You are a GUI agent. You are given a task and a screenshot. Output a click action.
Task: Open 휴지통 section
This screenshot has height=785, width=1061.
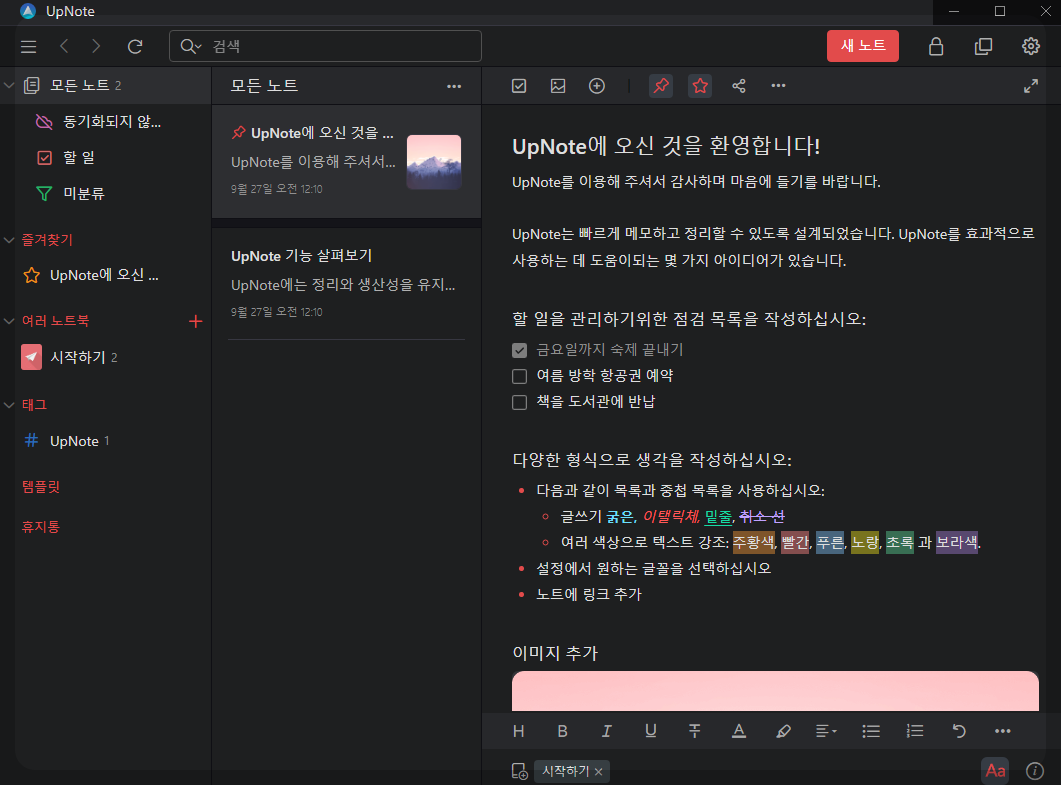[41, 526]
